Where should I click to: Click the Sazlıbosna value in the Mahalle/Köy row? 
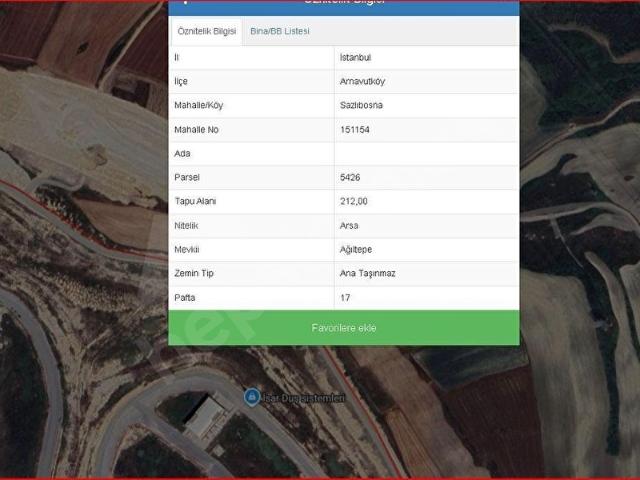tap(361, 105)
